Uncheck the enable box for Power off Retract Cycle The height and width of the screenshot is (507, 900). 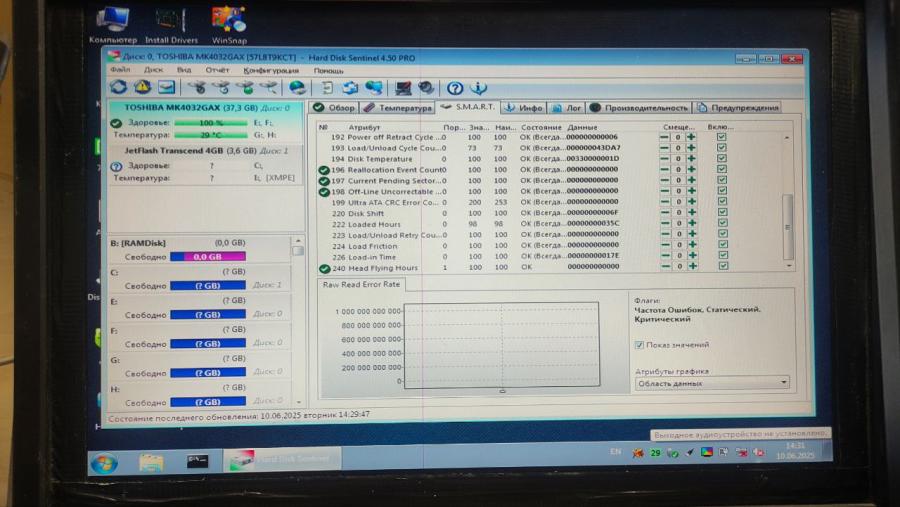(x=722, y=137)
